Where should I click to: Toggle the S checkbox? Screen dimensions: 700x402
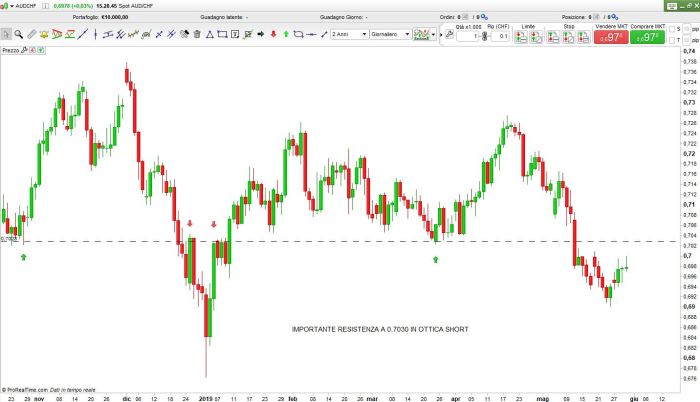click(x=672, y=29)
